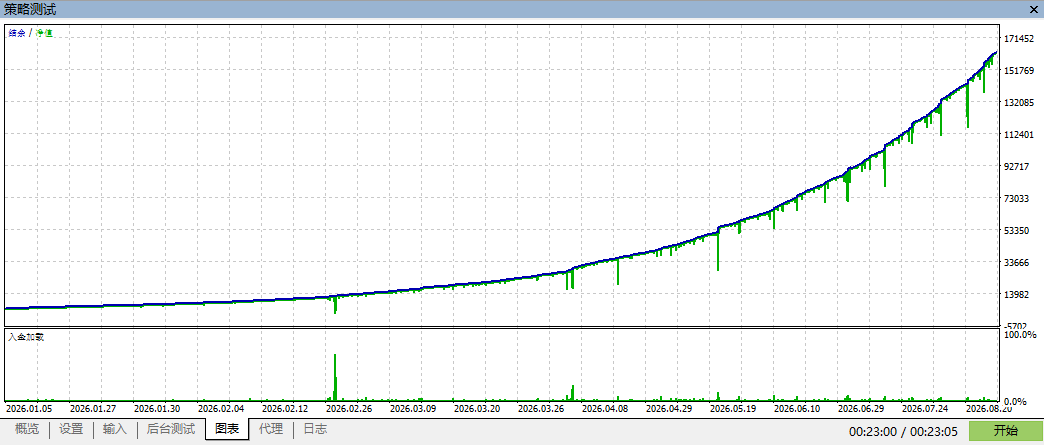1044x445 pixels.
Task: Click the 2026.06.10 date label
Action: (x=797, y=409)
